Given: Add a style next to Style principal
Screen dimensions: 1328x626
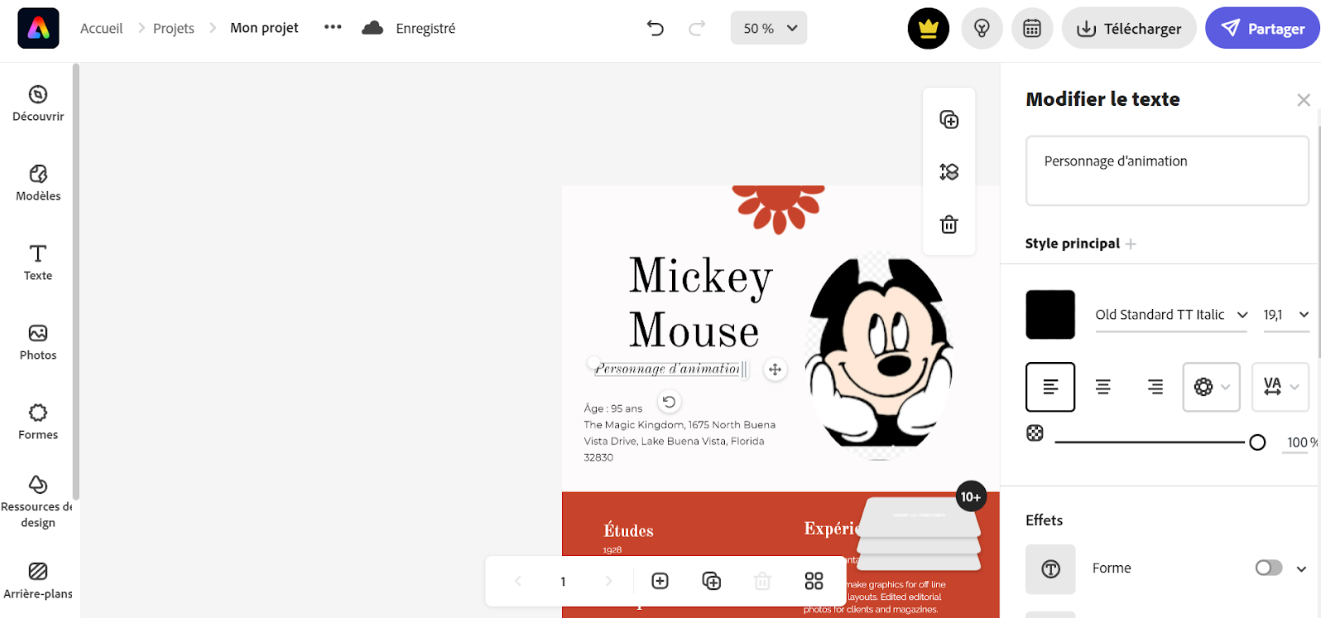Looking at the screenshot, I should 1131,244.
